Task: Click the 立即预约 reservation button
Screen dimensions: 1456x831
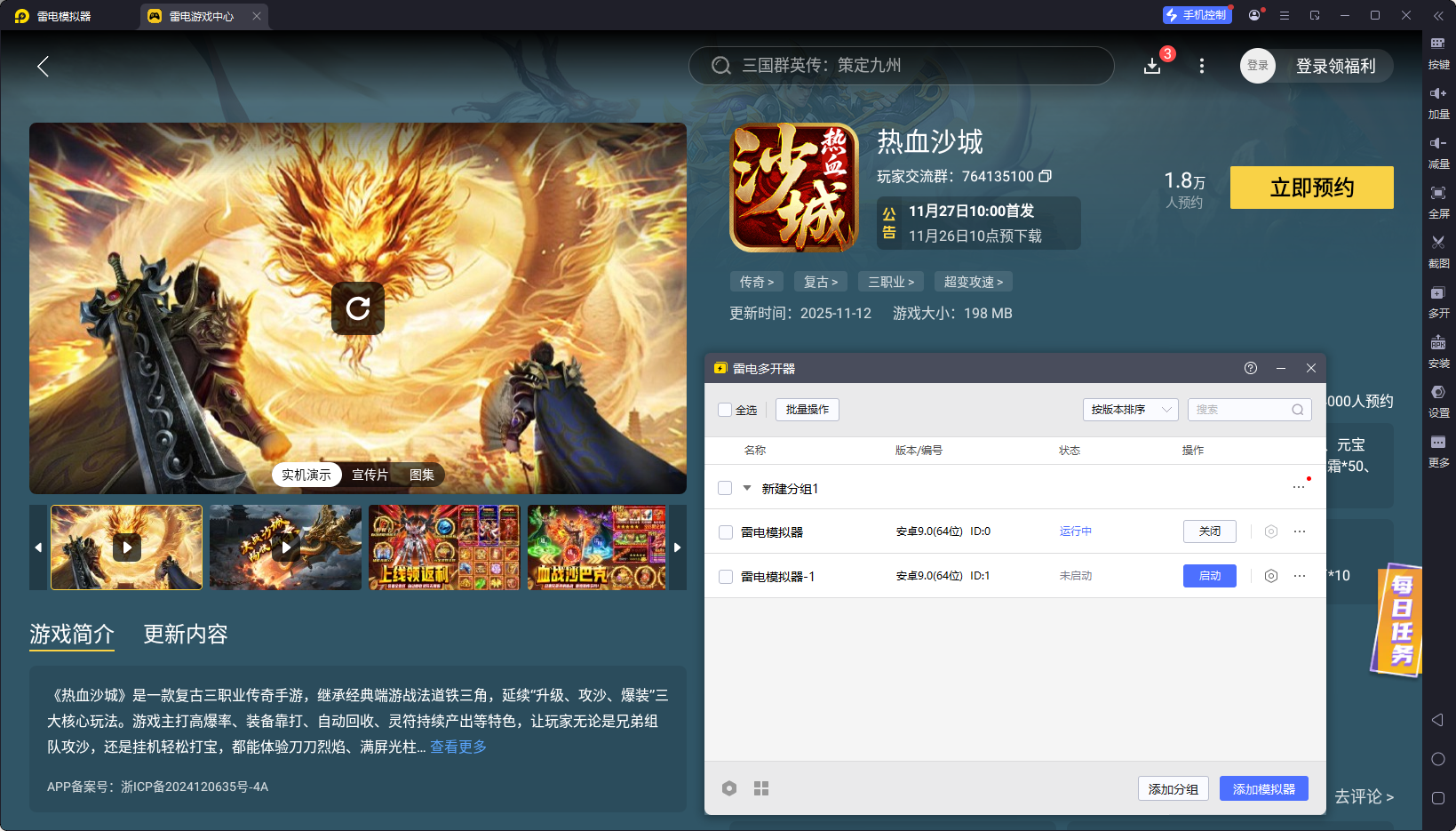Action: pos(1311,188)
